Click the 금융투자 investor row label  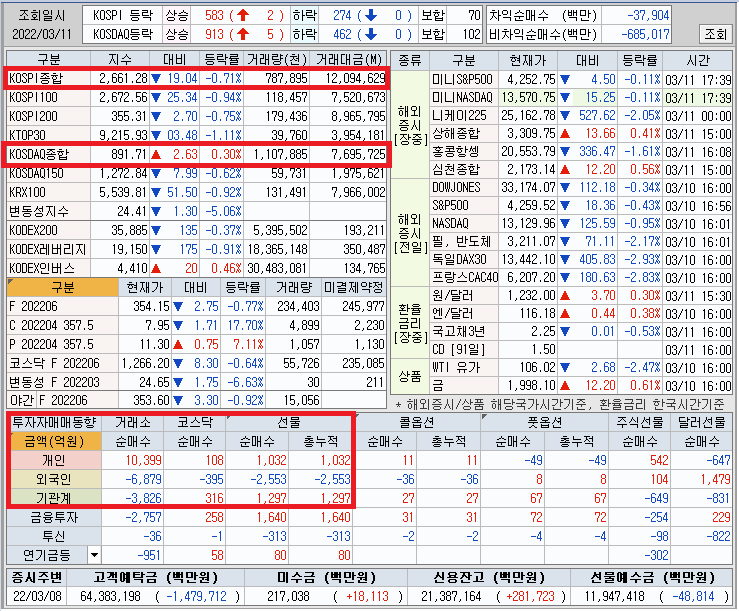[x=54, y=518]
